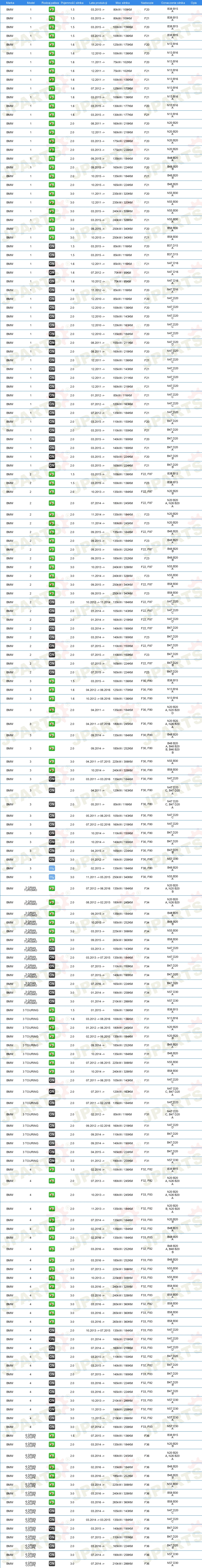Select petrol icon in 10.2012 -> 08.2016 row
This screenshot has height=1568, width=202.
52,699
